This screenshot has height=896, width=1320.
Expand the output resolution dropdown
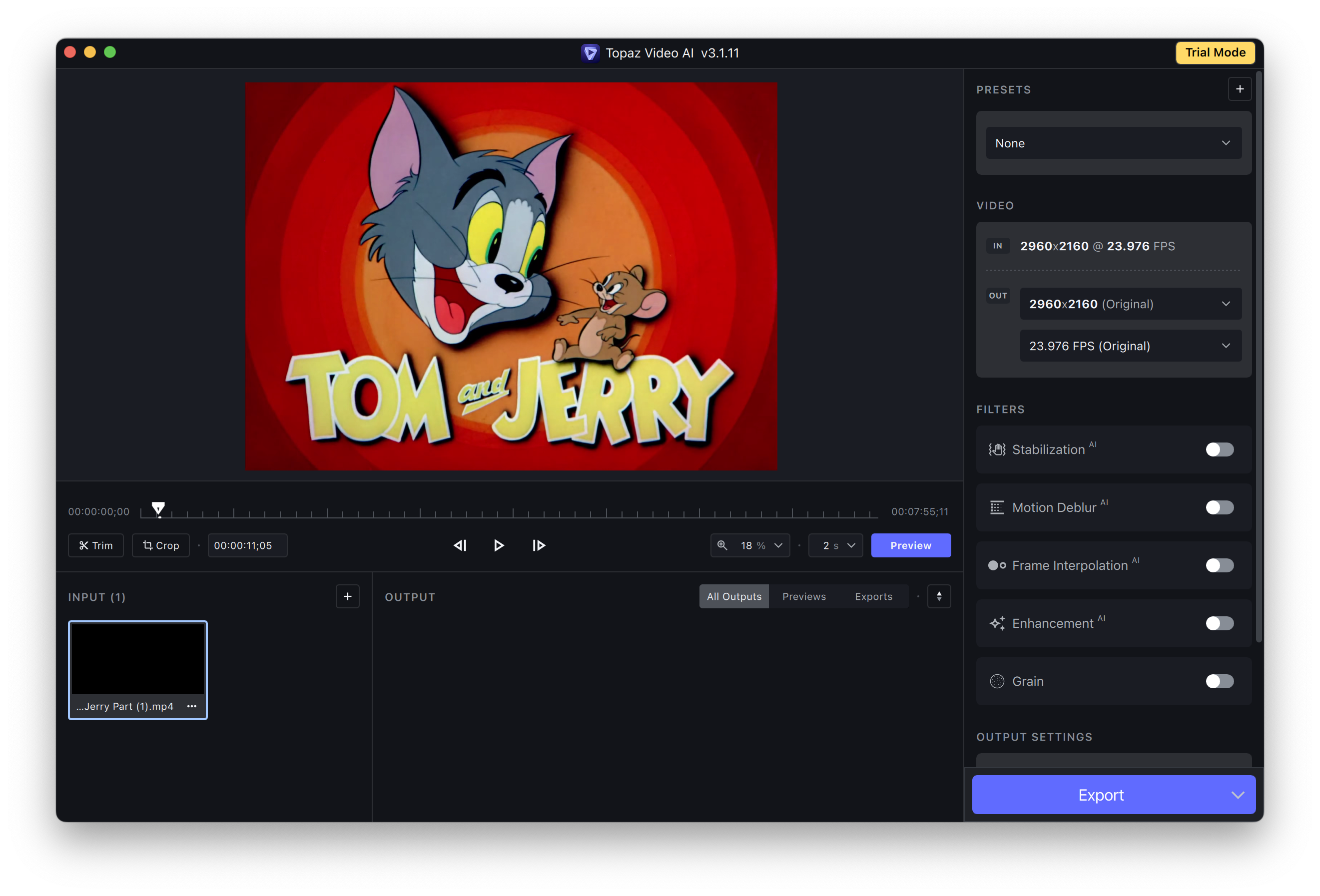pyautogui.click(x=1130, y=304)
